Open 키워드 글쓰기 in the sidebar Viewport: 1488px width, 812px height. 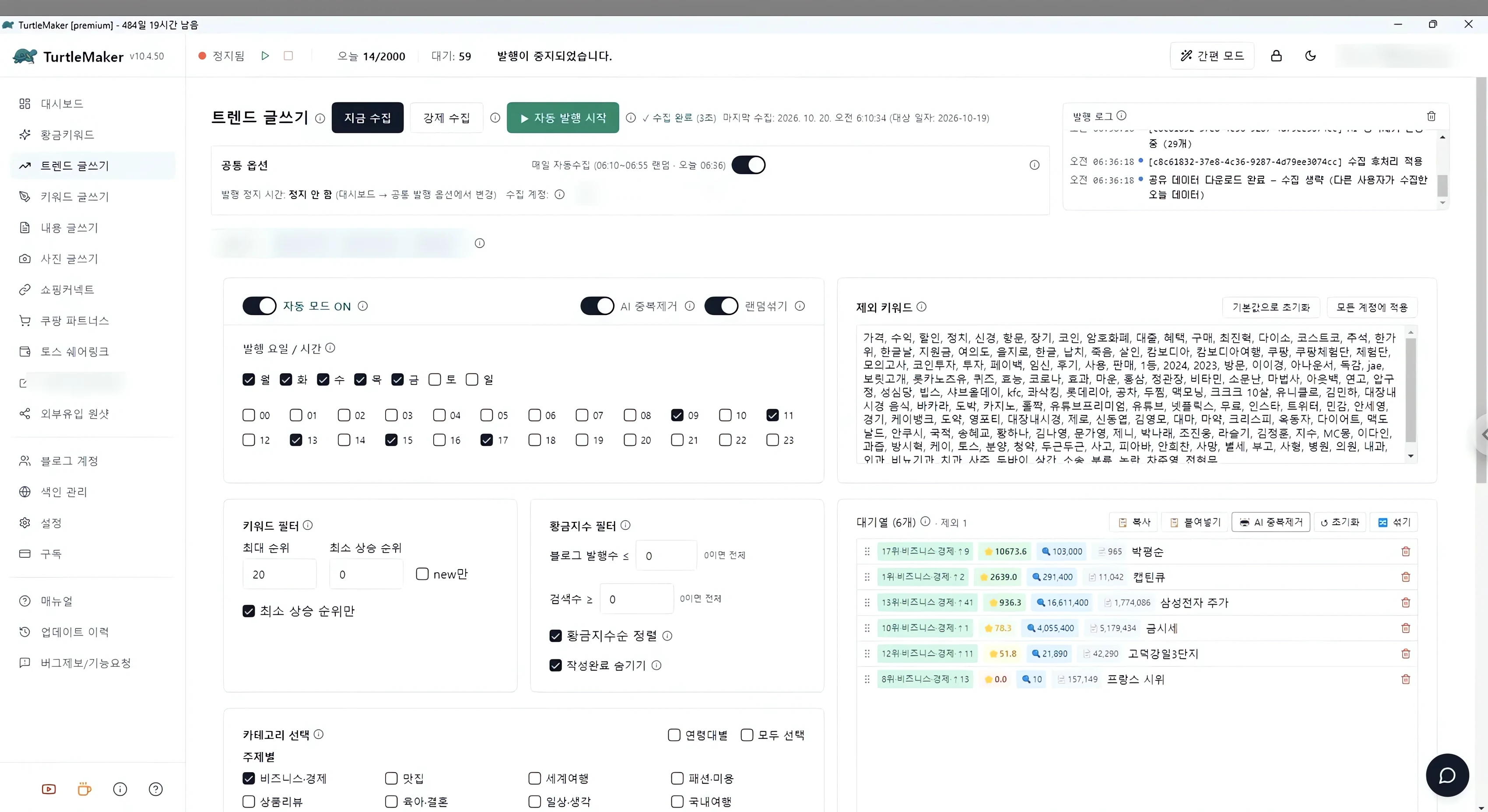[92, 196]
